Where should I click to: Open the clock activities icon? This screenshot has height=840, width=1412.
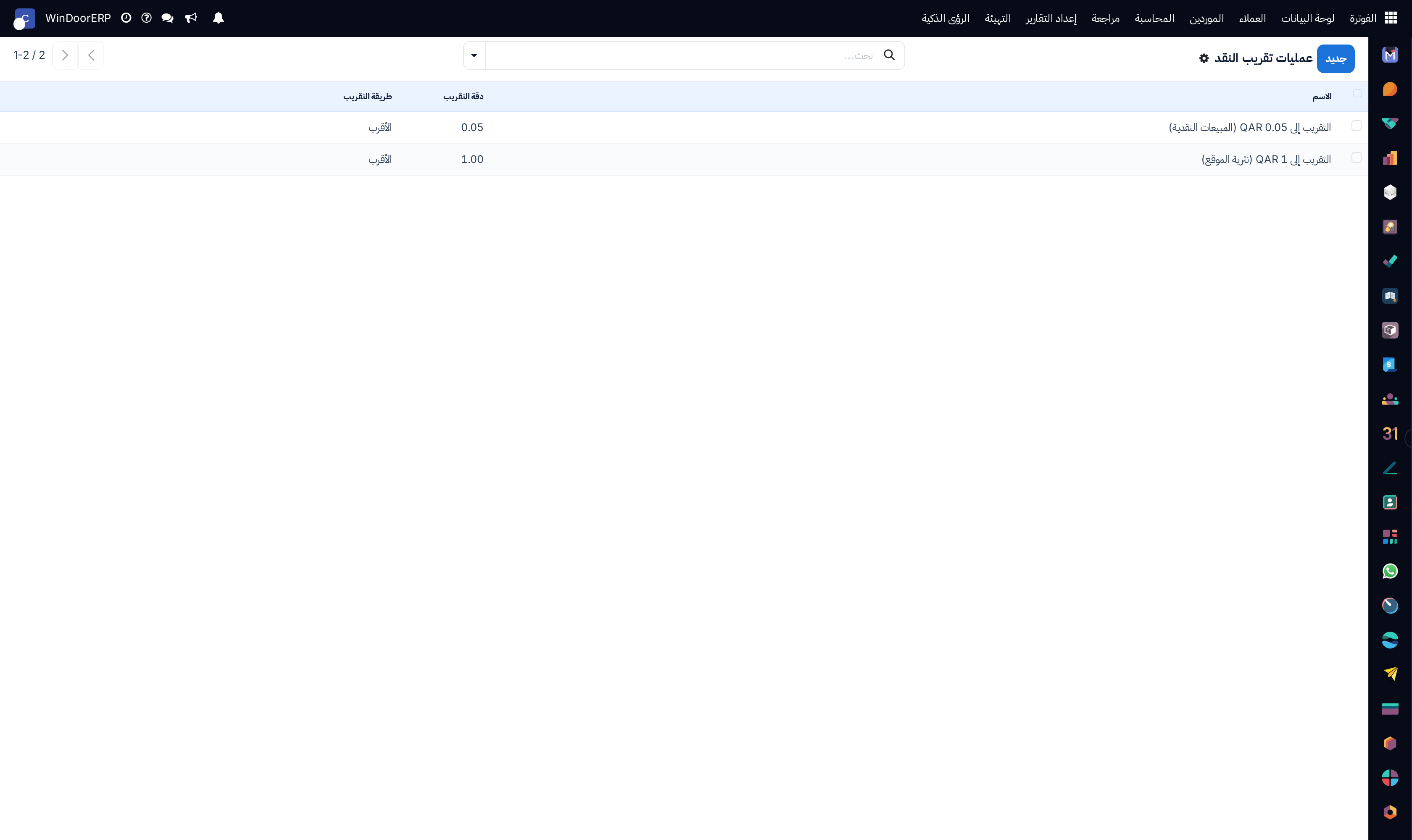click(126, 18)
